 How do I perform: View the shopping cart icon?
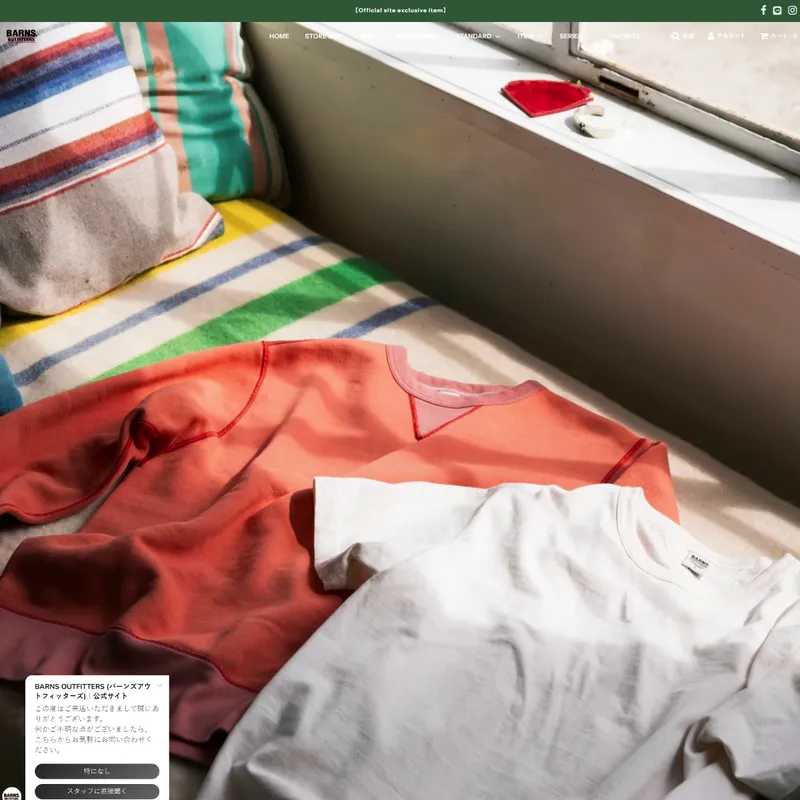tap(764, 36)
